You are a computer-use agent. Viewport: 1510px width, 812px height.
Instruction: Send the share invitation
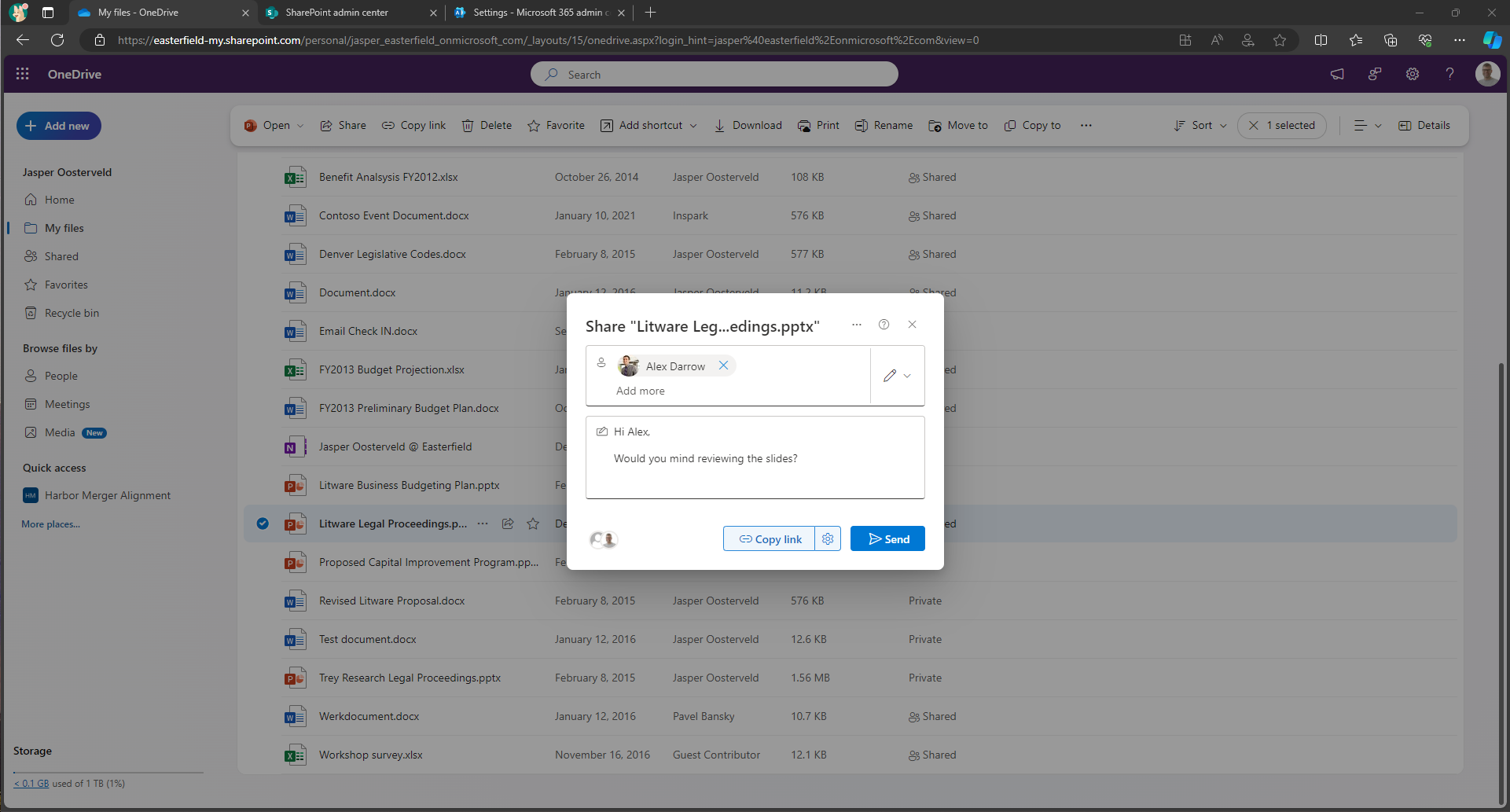point(887,538)
